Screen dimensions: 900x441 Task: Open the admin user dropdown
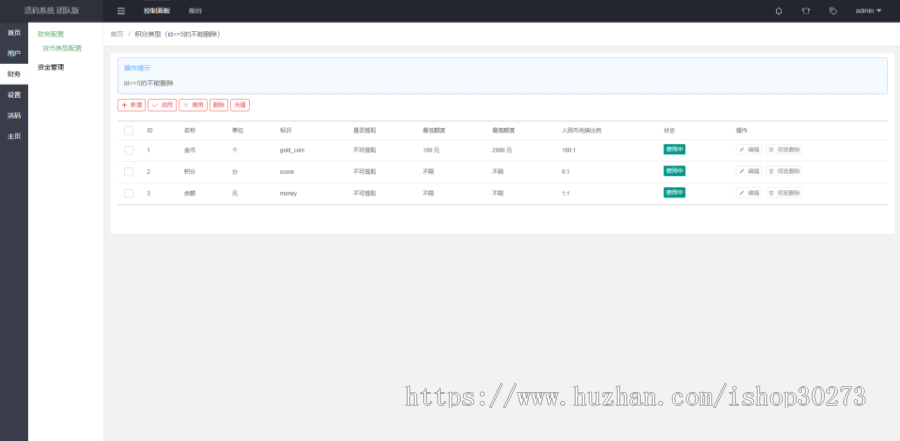click(x=868, y=11)
